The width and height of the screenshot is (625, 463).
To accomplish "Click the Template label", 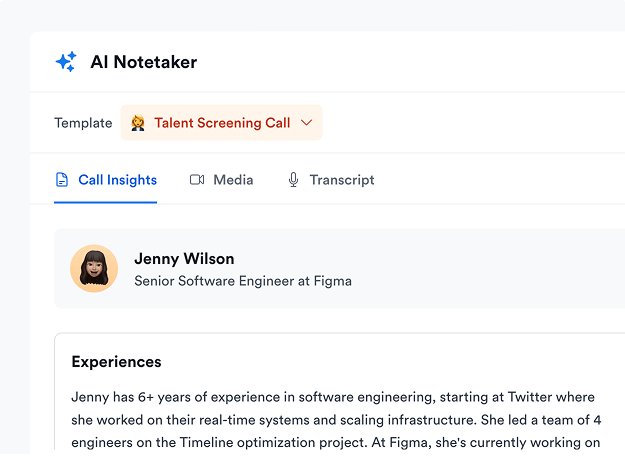I will [x=83, y=123].
